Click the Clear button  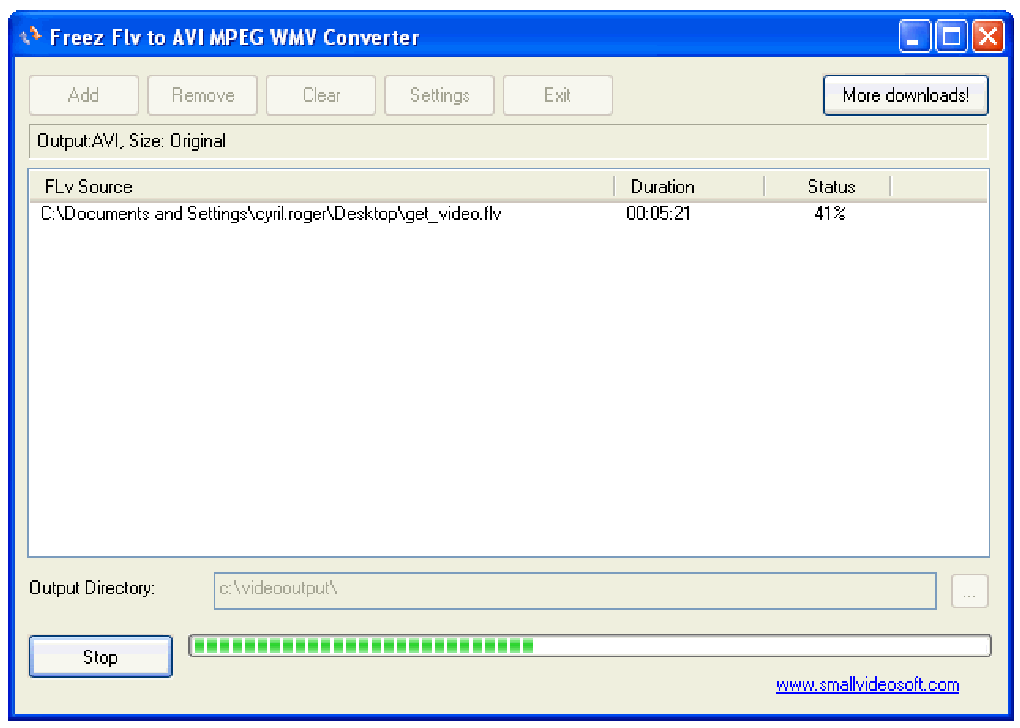point(321,95)
